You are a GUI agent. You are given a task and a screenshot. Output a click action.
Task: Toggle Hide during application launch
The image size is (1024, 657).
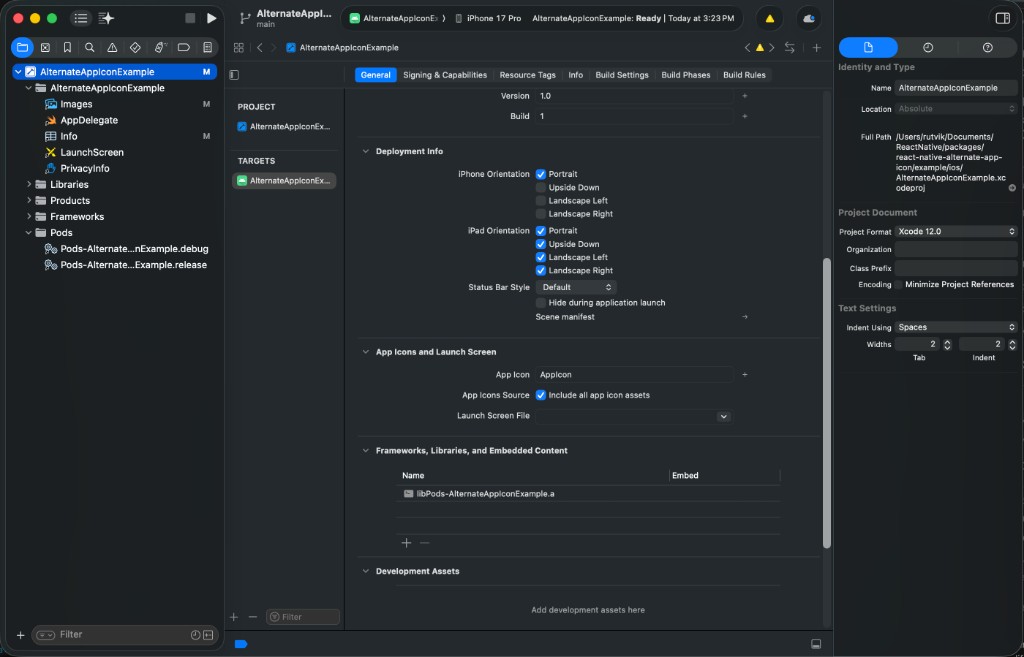tap(541, 302)
